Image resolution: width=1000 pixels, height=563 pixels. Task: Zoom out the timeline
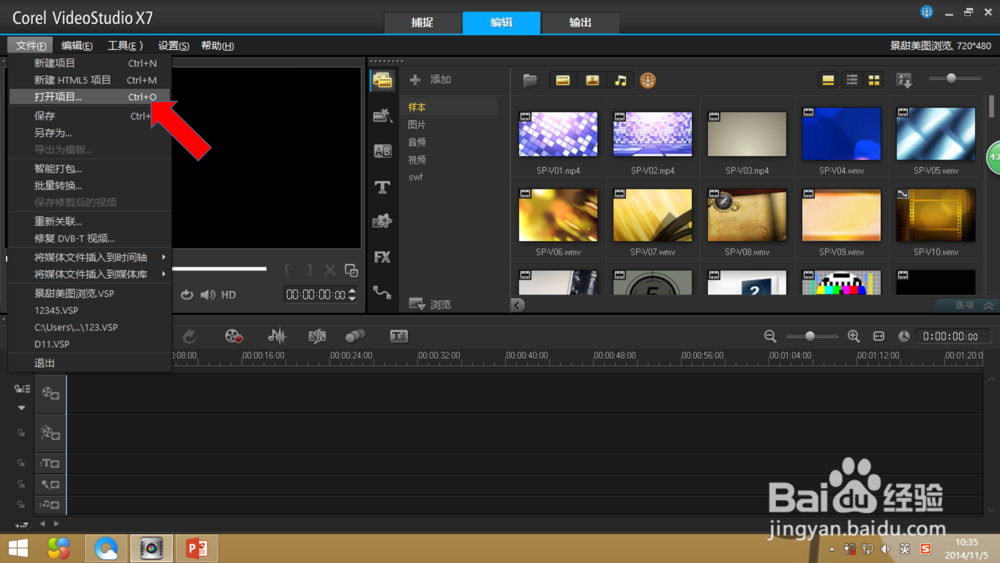[x=770, y=336]
